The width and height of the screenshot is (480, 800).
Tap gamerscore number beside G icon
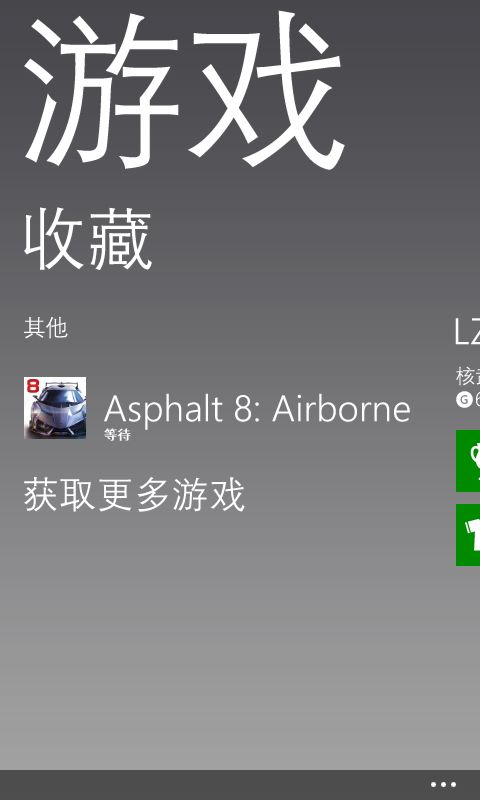coord(477,400)
